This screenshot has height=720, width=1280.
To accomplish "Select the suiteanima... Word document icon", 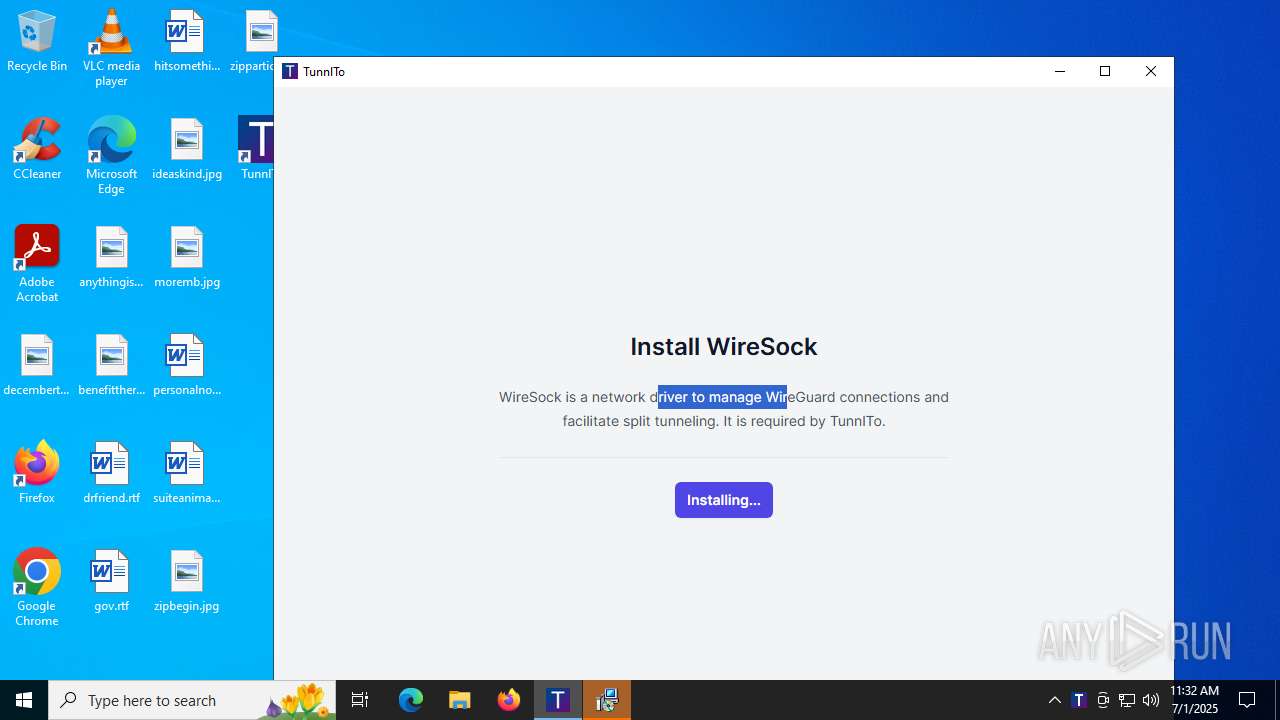I will click(186, 474).
